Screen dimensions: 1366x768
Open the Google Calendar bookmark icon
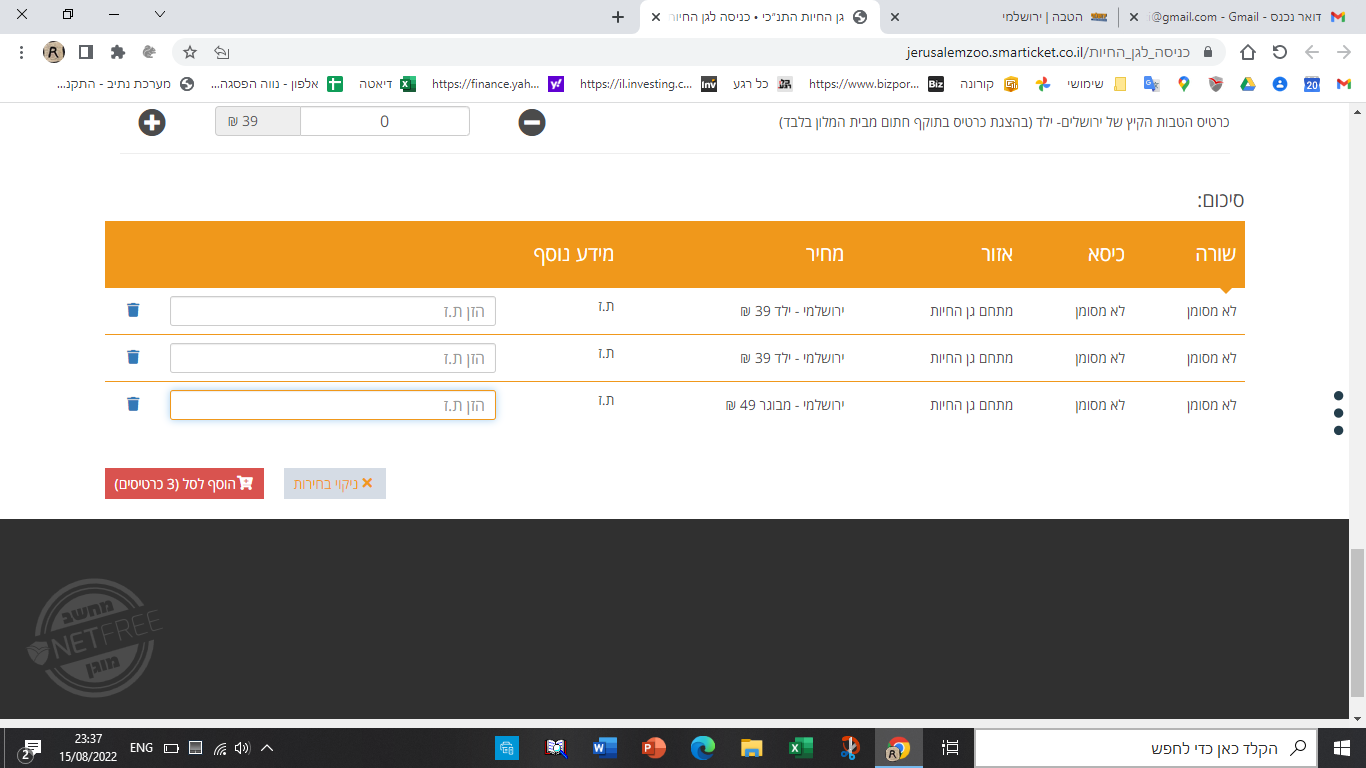[x=1312, y=84]
